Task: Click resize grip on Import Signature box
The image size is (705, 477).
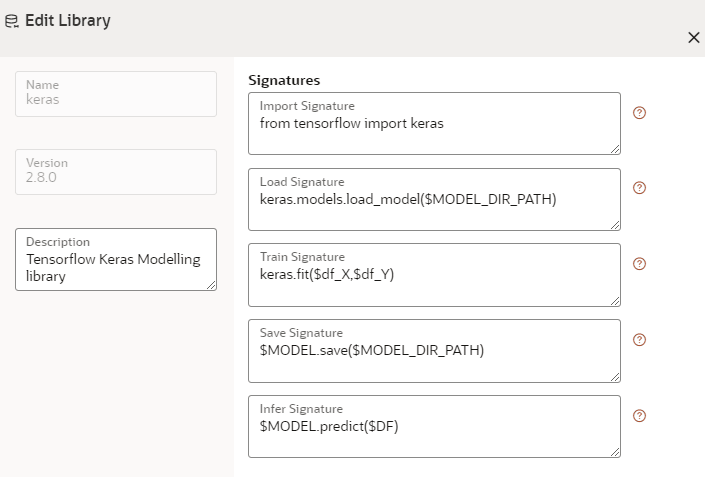Action: (615, 149)
